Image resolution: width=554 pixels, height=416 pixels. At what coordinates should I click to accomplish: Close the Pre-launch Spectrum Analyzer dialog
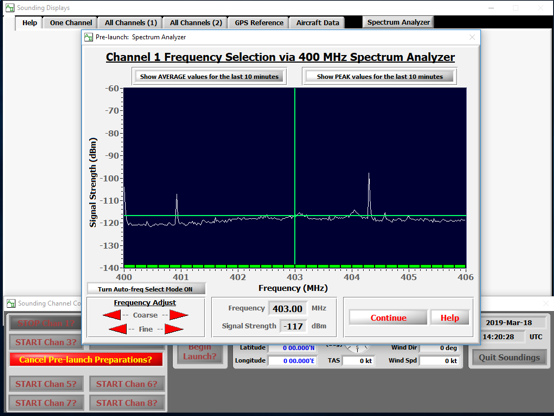pos(472,37)
